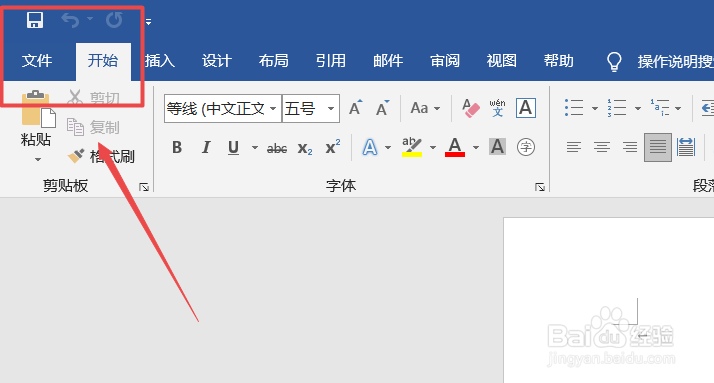Viewport: 714px width, 383px height.
Task: Click the Save floppy disk icon
Action: [x=35, y=20]
